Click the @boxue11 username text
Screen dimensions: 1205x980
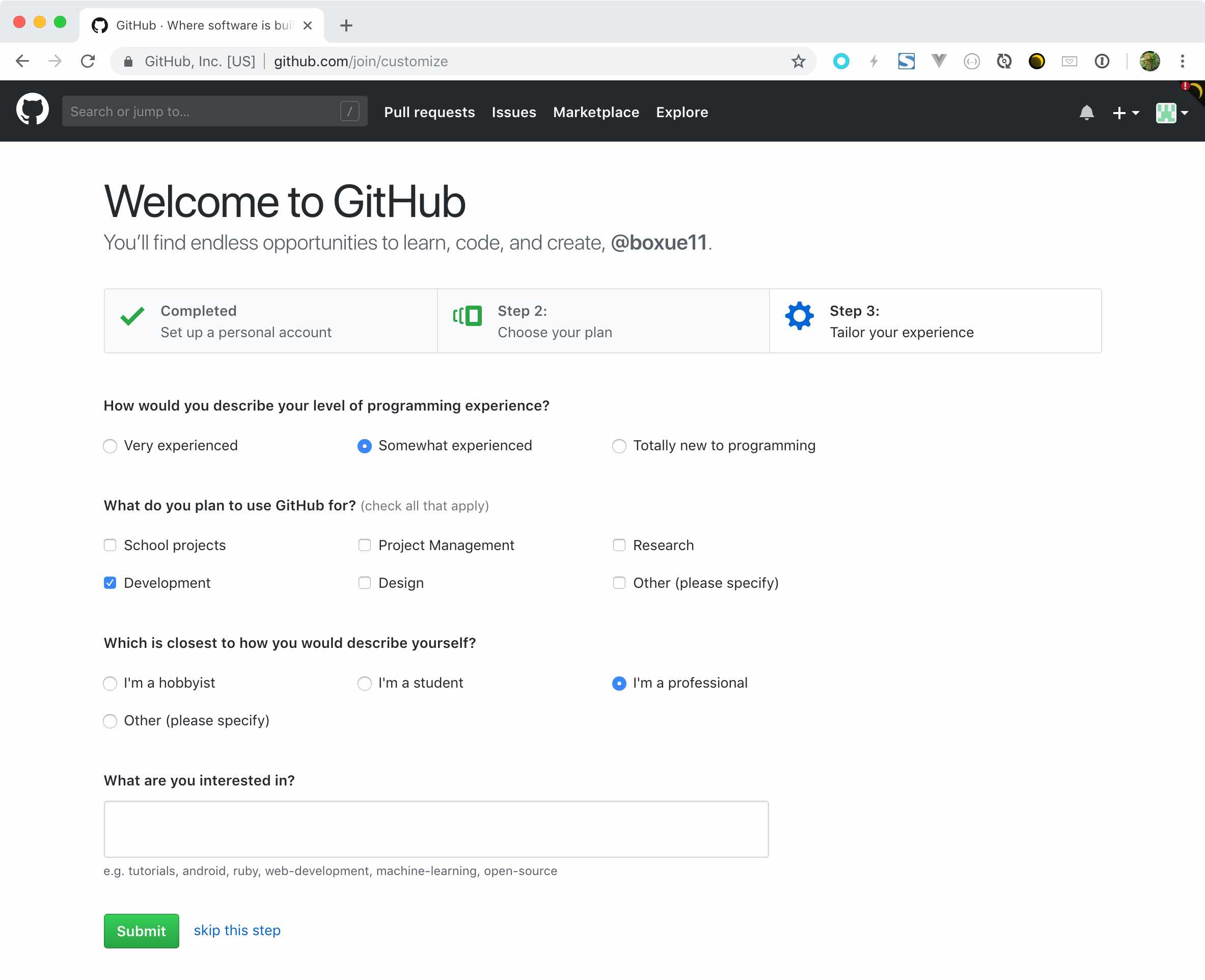659,243
